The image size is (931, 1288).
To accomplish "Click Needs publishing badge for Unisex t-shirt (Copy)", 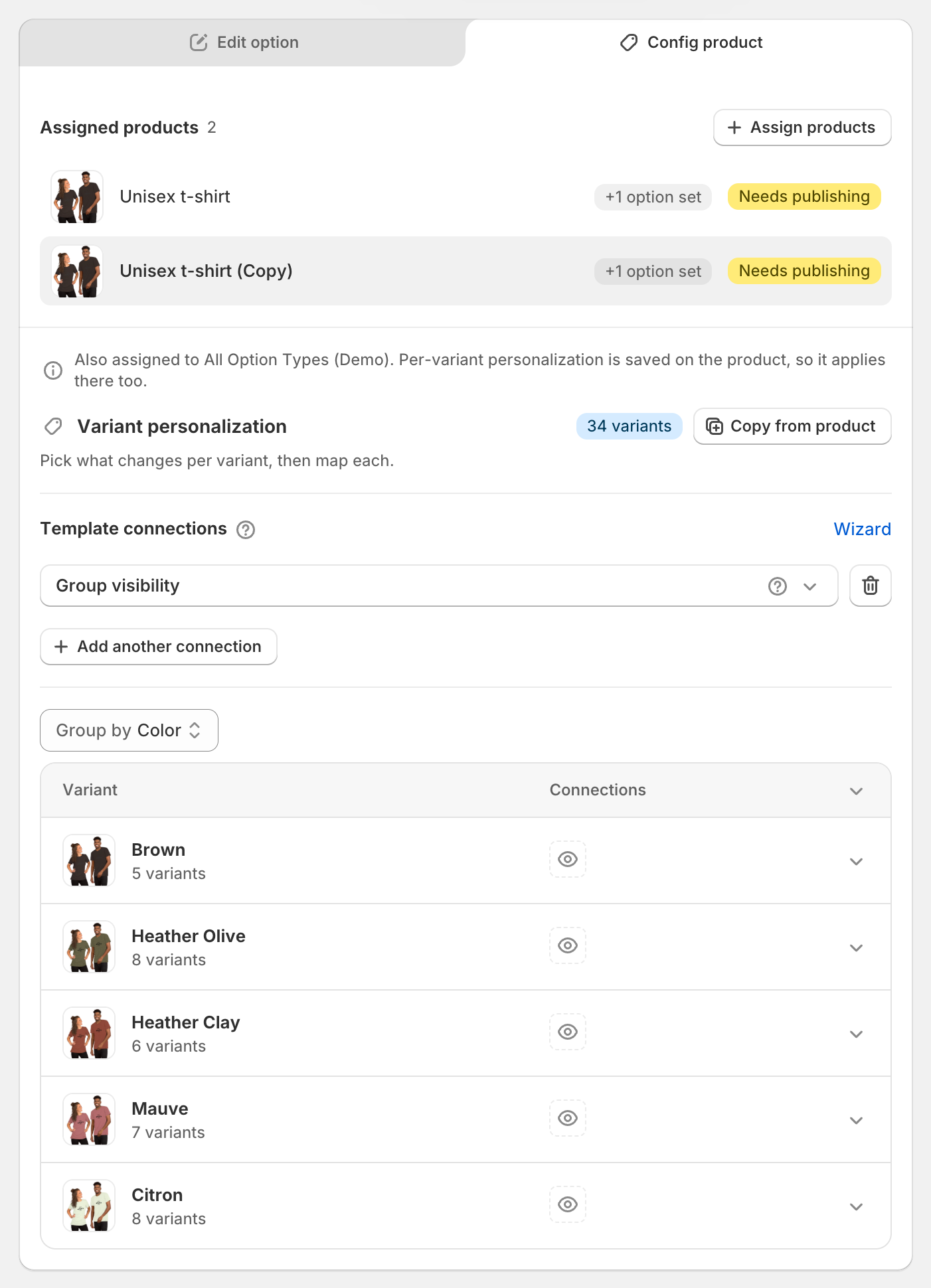I will point(804,271).
